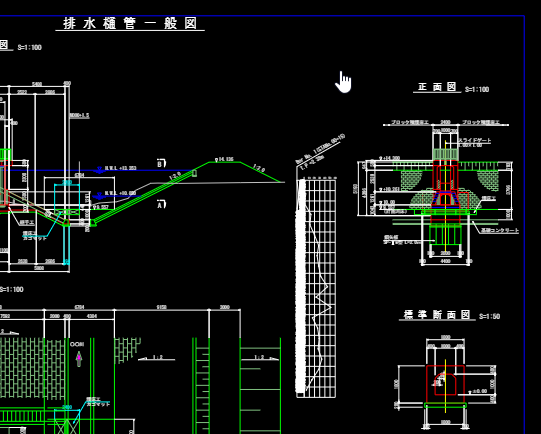Select the boring log column chart
The image size is (541, 434).
pyautogui.click(x=316, y=287)
